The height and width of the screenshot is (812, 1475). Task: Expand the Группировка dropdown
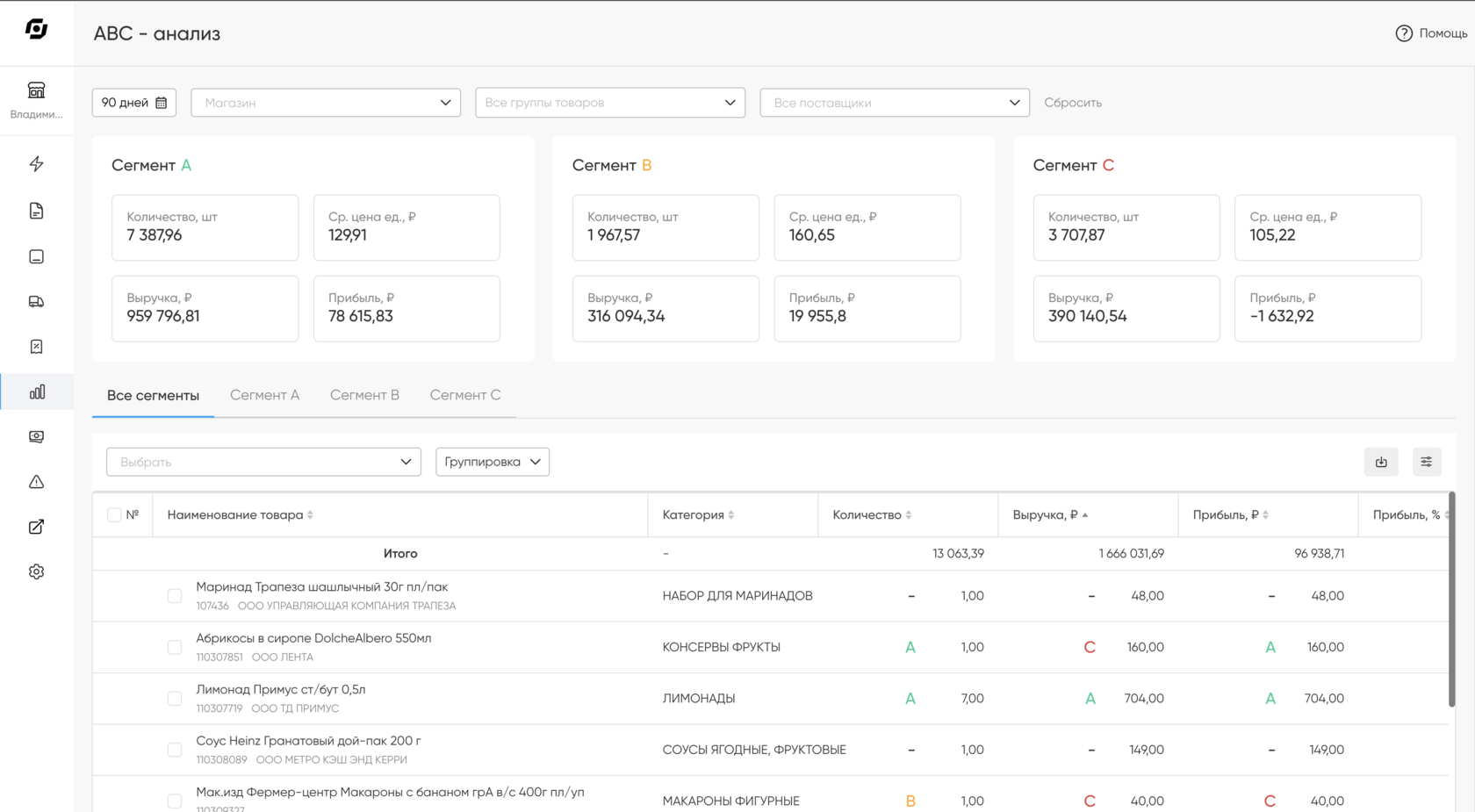[493, 462]
